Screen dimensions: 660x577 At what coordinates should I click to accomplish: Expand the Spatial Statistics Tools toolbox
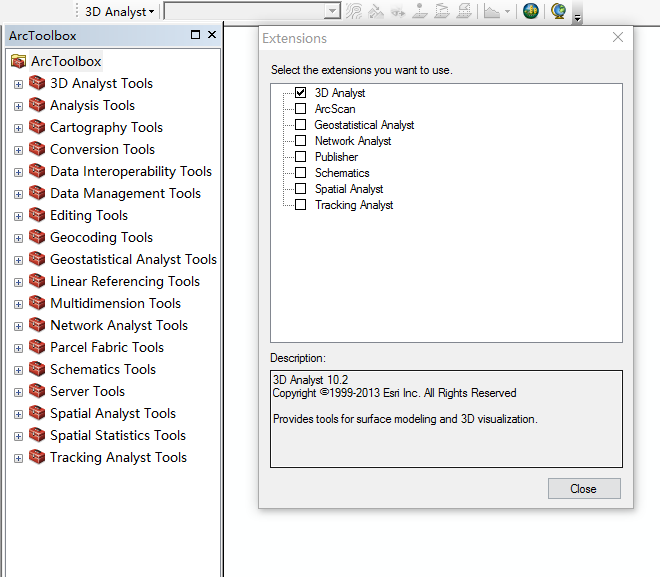[x=18, y=436]
